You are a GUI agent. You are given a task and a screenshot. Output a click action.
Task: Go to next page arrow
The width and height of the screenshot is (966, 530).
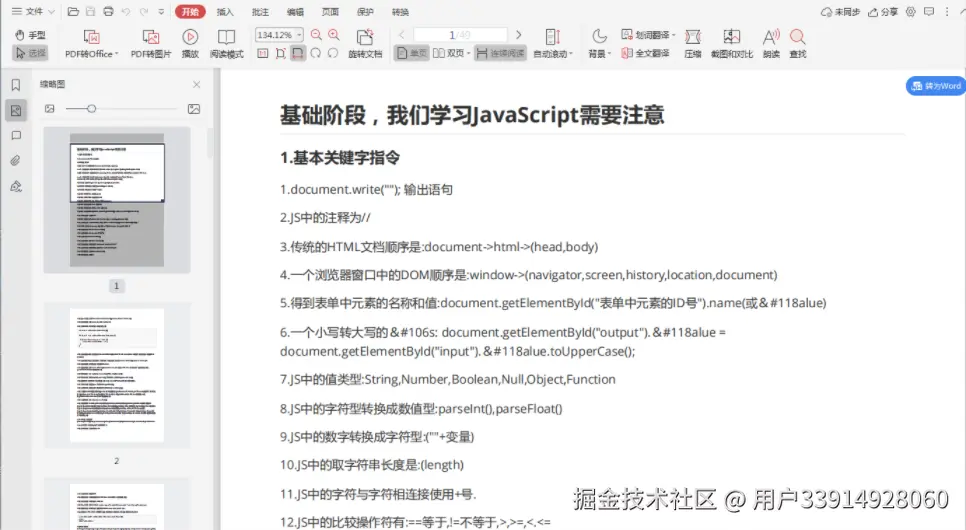519,35
